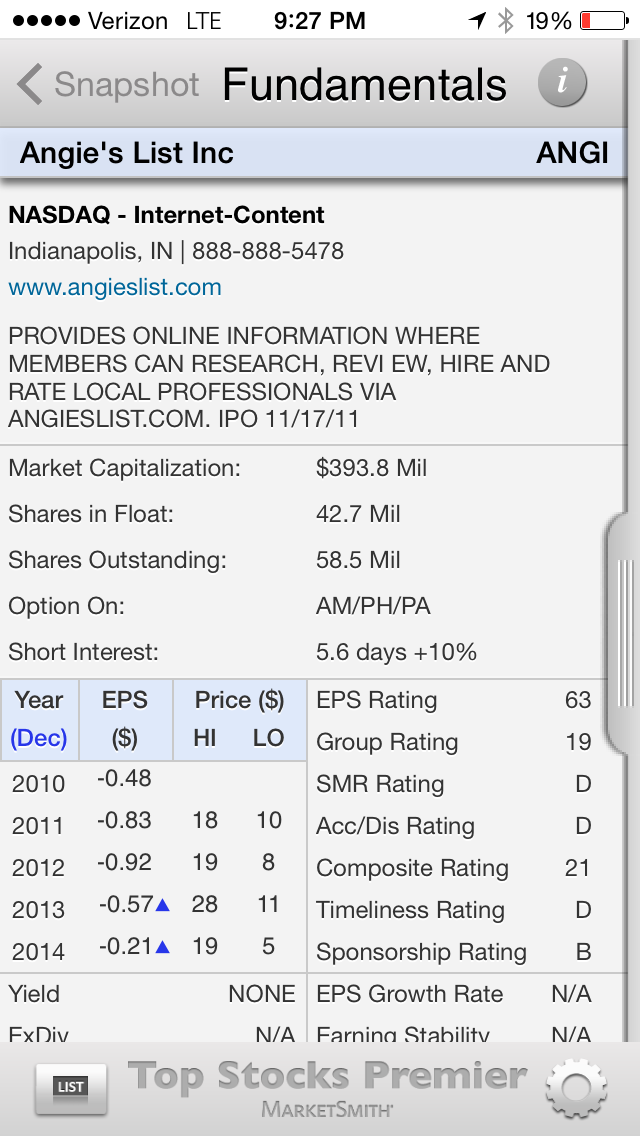Tap the ANGI ticker symbol
The height and width of the screenshot is (1136, 640).
572,153
